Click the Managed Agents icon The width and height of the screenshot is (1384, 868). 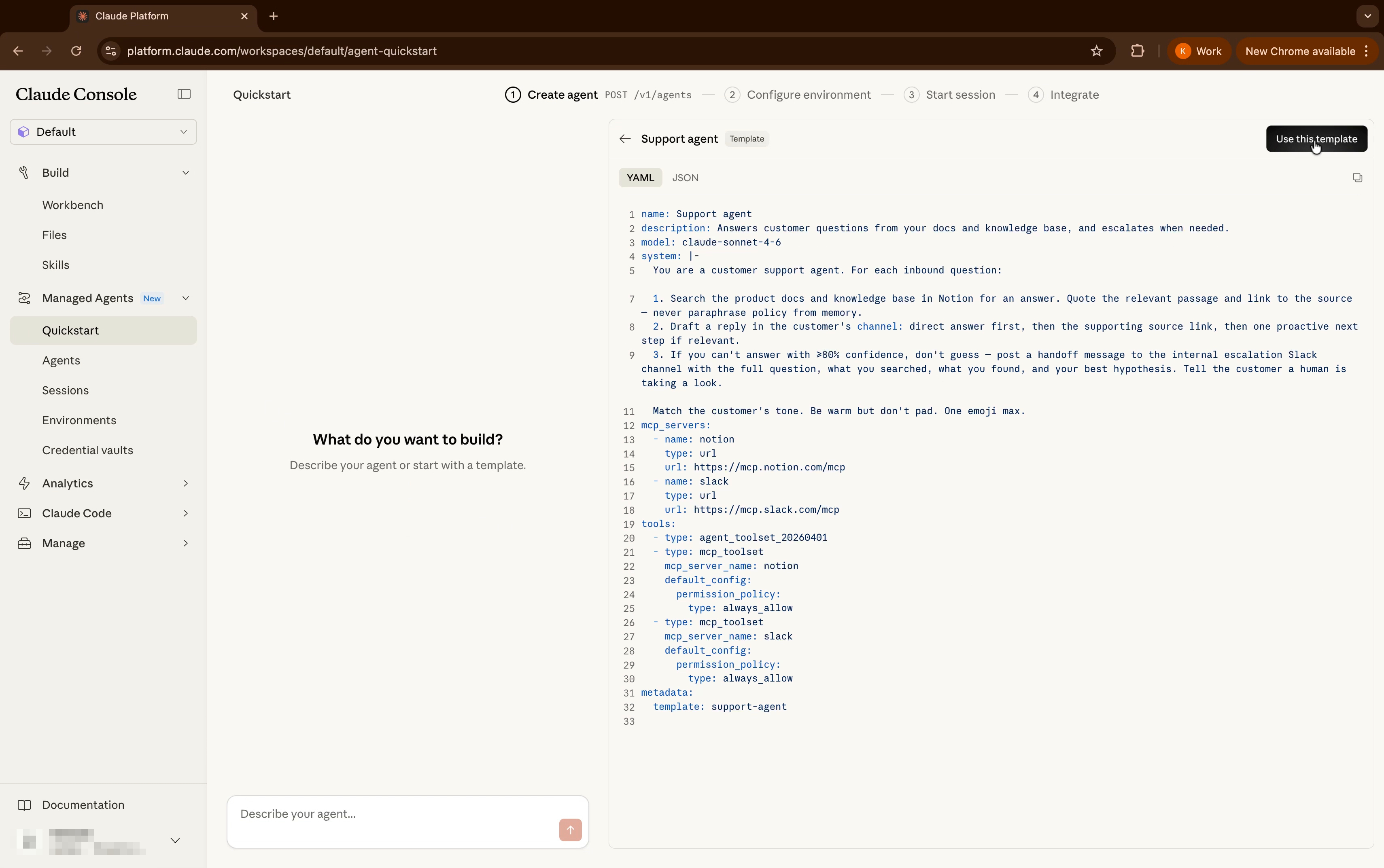point(23,299)
